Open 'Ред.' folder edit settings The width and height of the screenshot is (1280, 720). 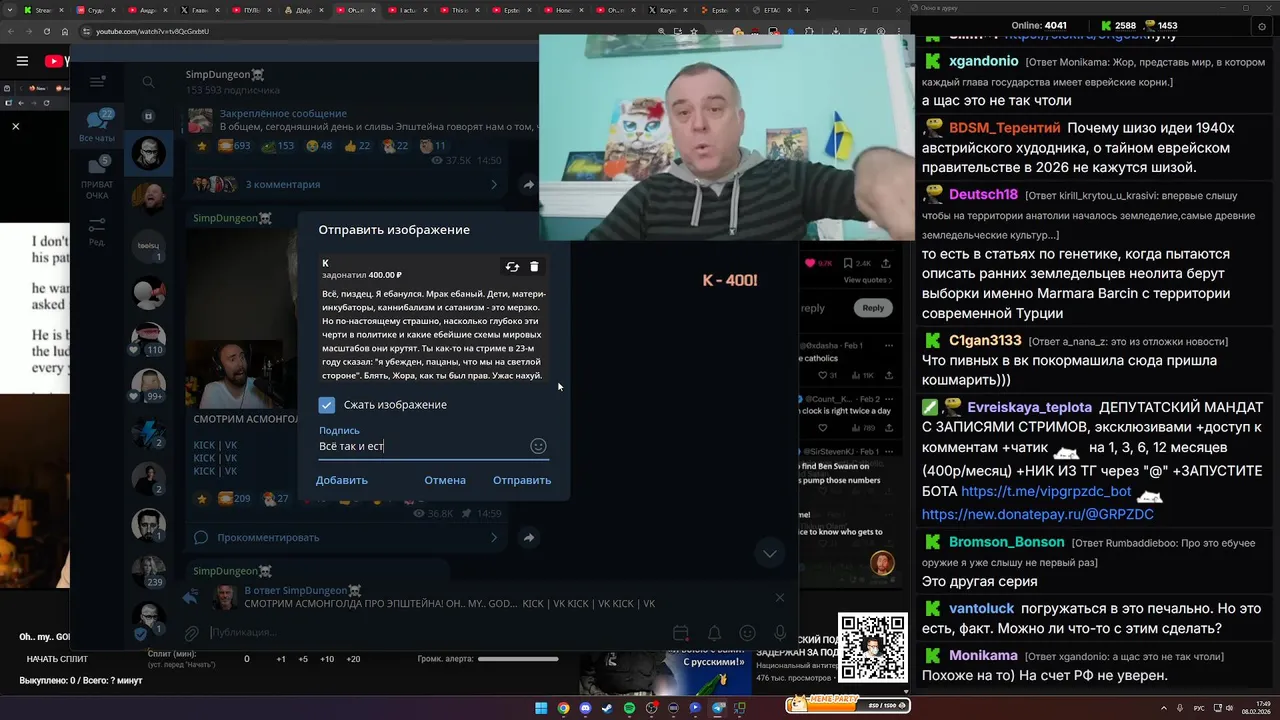[97, 230]
